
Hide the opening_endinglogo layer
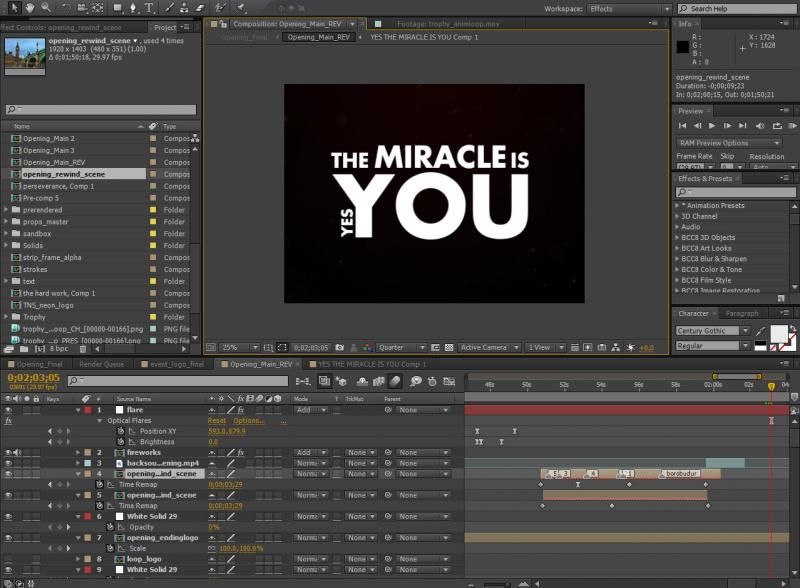click(x=8, y=538)
